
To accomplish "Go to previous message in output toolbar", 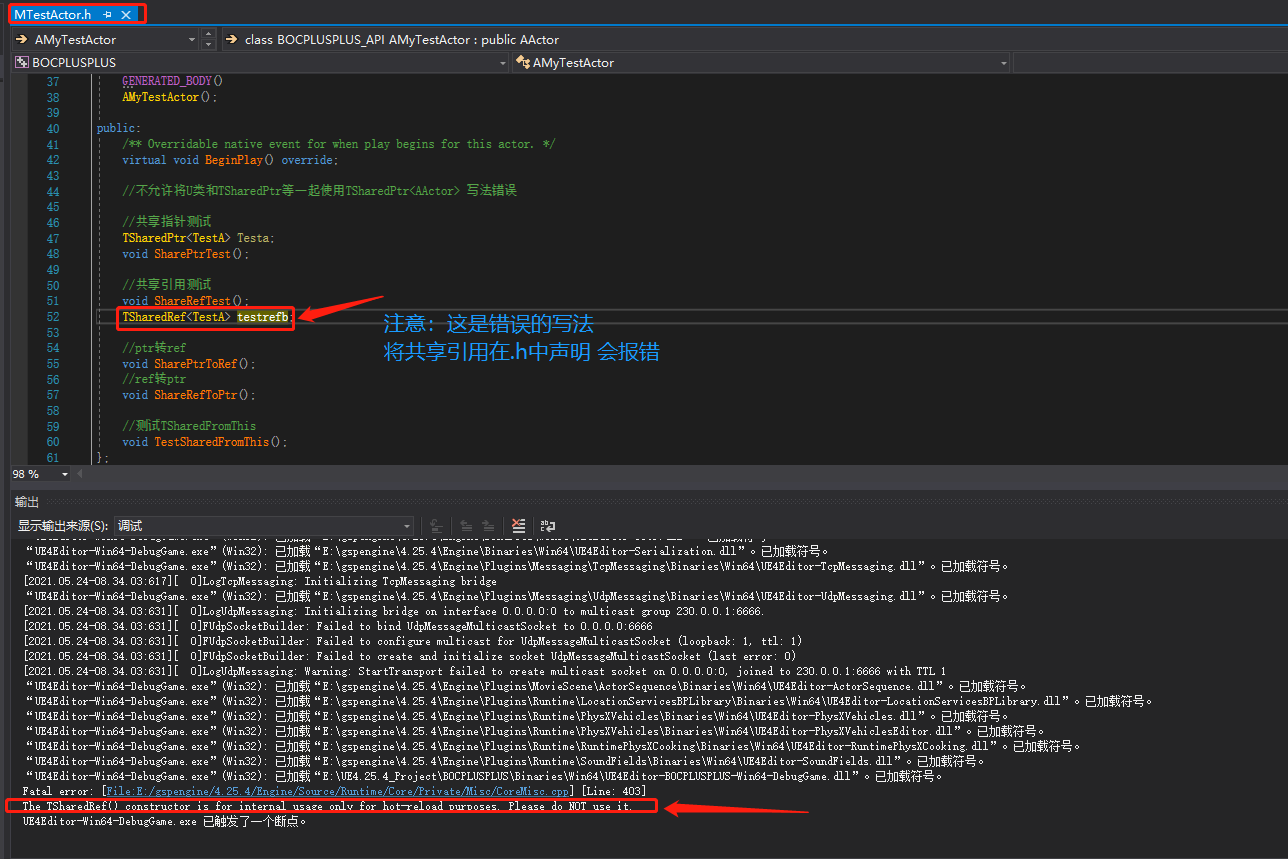I will (466, 525).
